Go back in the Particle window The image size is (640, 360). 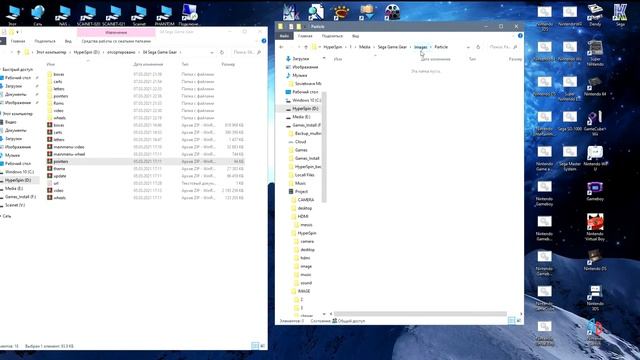point(281,47)
